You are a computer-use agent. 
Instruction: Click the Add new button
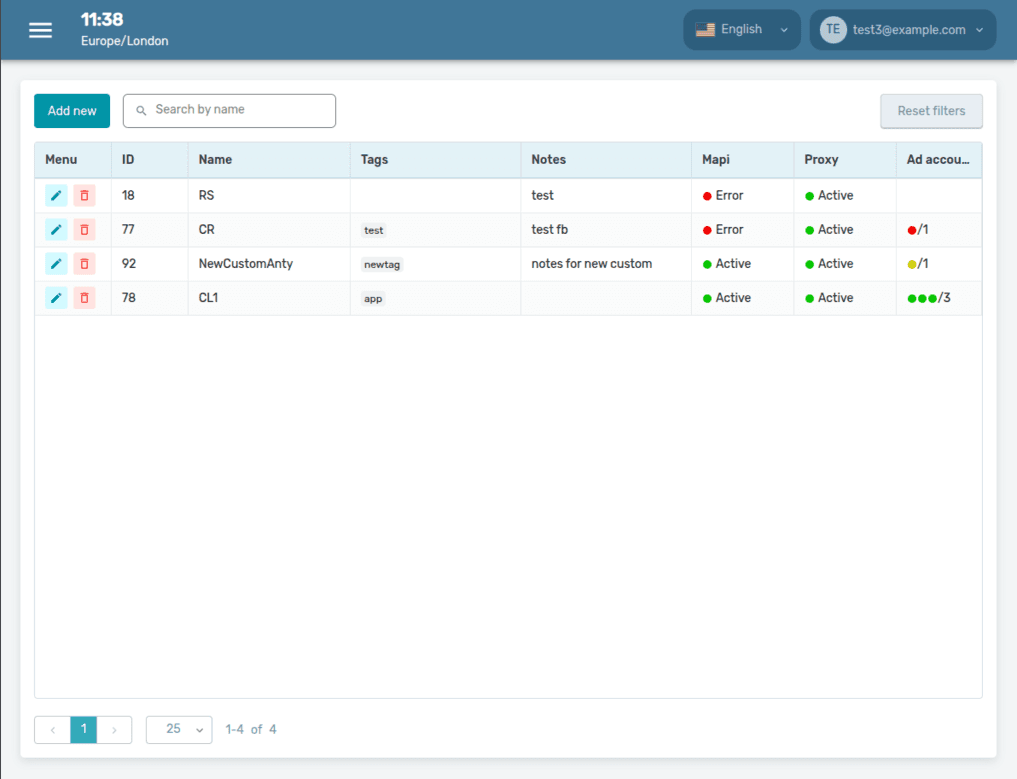click(x=72, y=111)
